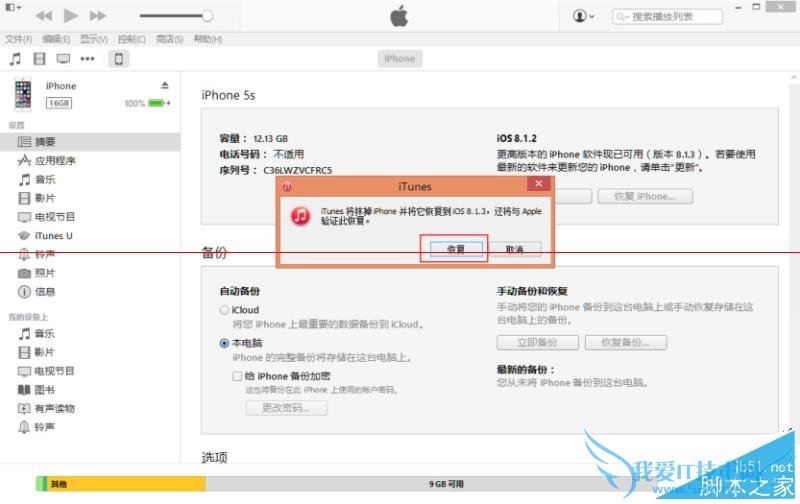Enable 给 iPhone 备份加密 checkbox
Image resolution: width=800 pixels, height=504 pixels.
(x=237, y=376)
